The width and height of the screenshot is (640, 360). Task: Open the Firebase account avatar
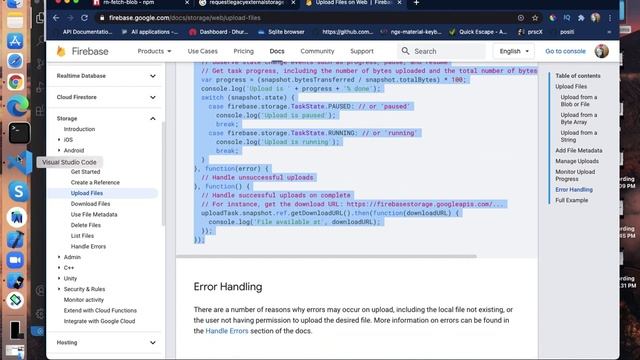click(x=602, y=51)
